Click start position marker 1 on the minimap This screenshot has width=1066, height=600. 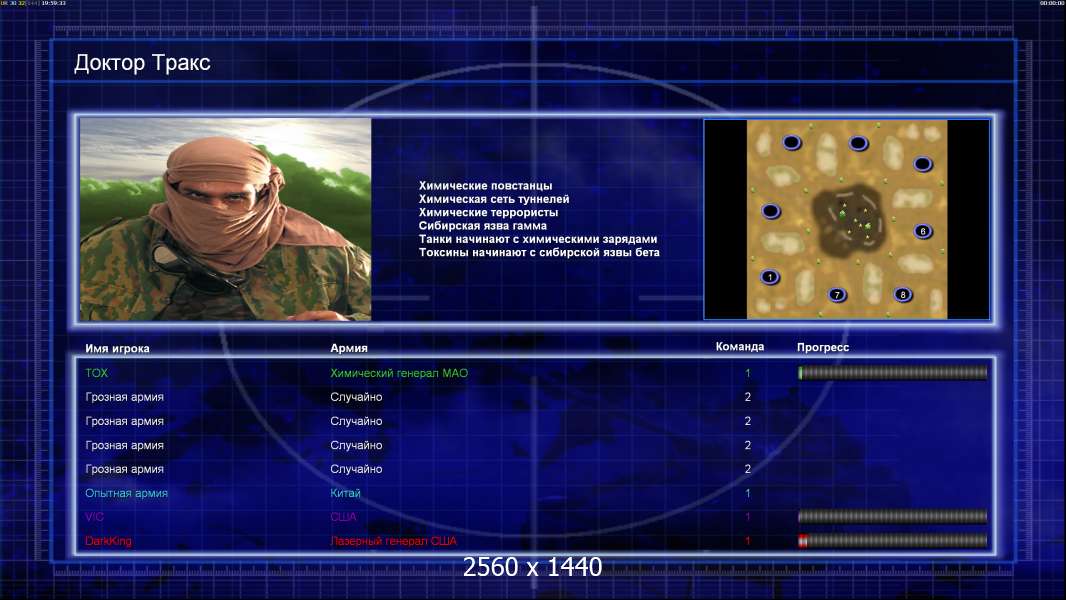point(770,277)
